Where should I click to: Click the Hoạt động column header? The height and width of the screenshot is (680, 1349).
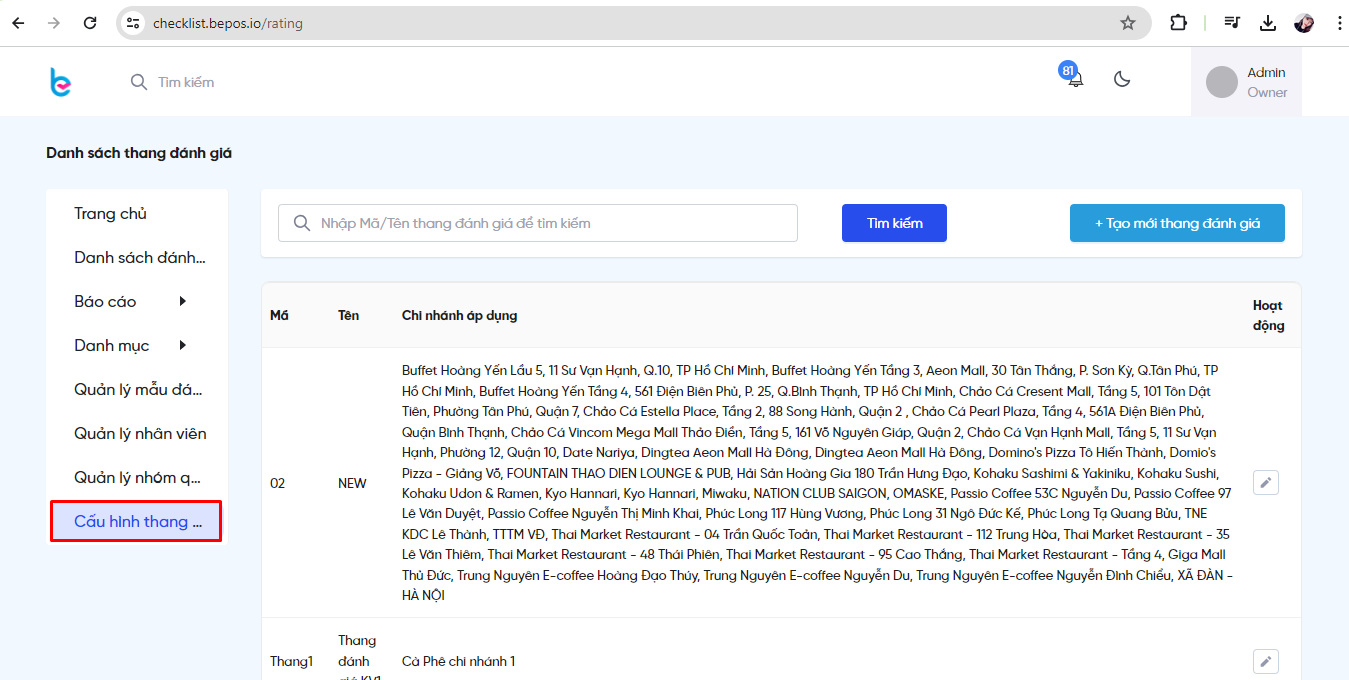coord(1268,315)
